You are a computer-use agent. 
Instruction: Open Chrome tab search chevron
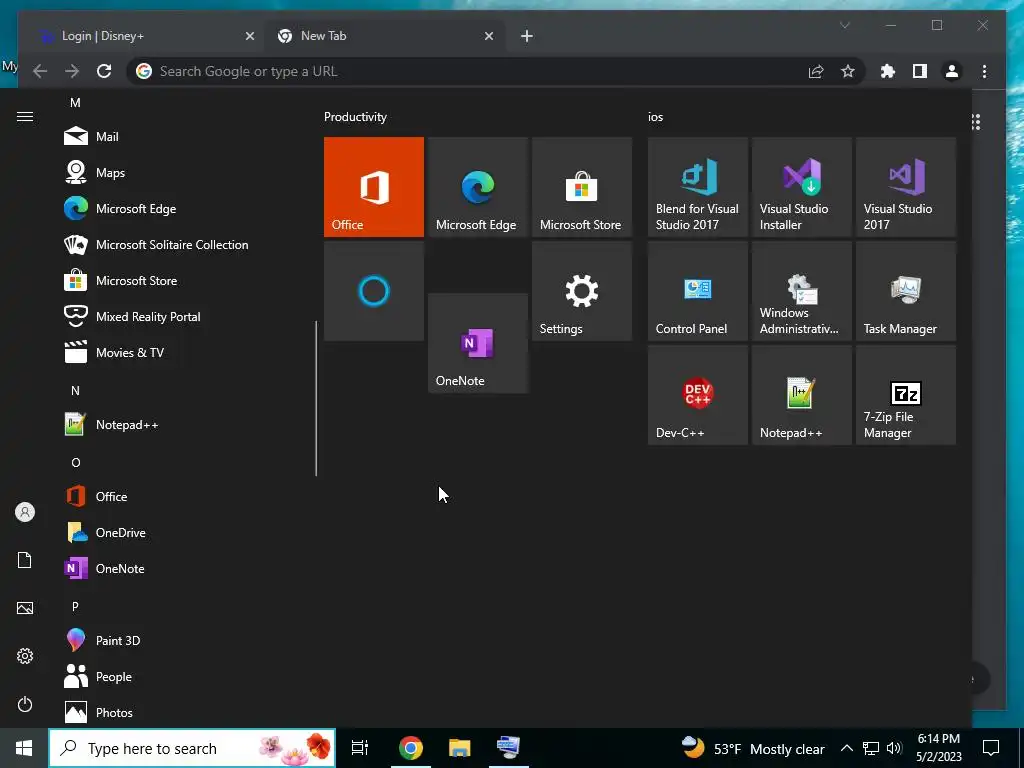pyautogui.click(x=844, y=25)
